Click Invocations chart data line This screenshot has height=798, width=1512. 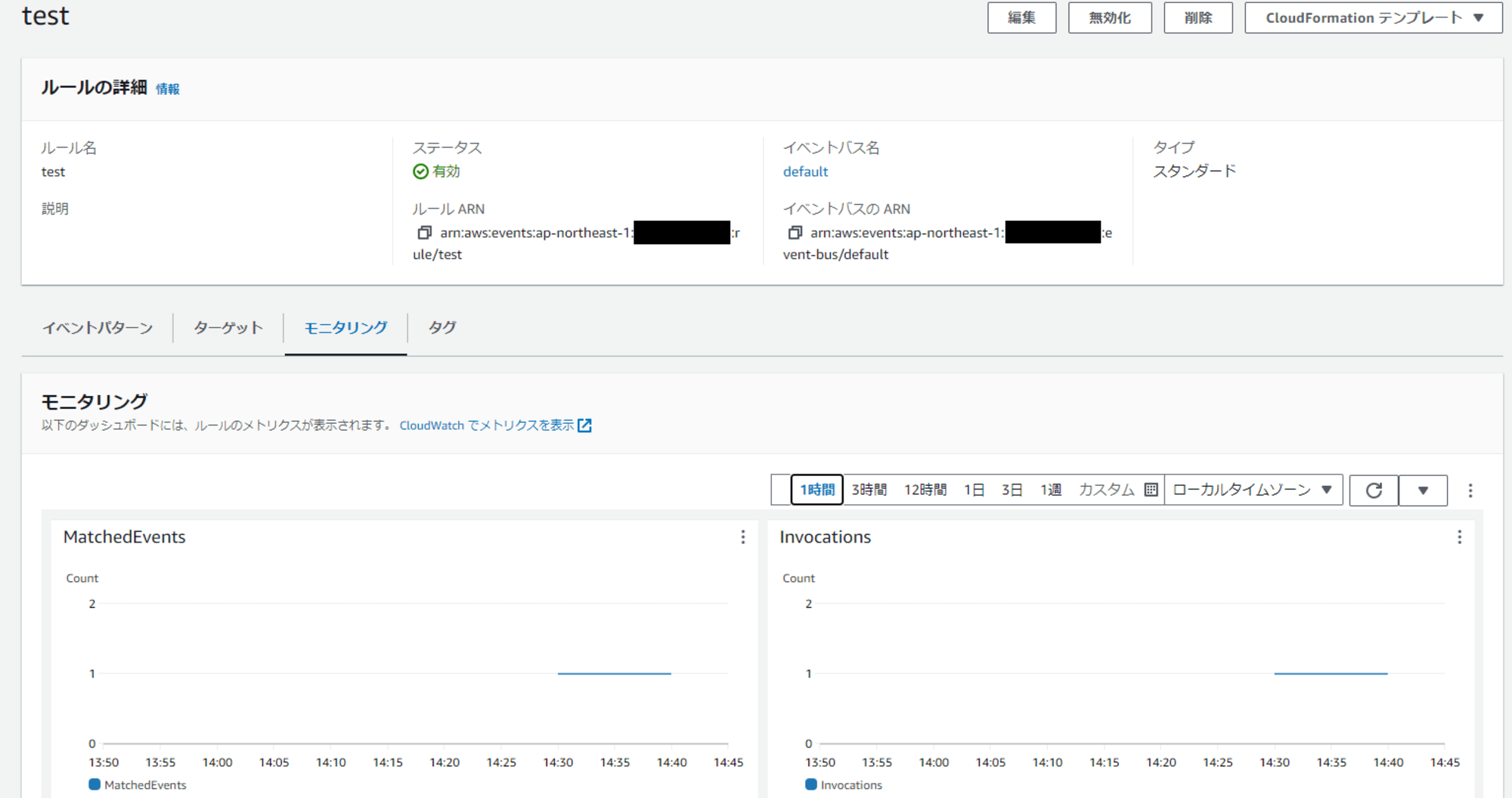tap(1331, 673)
